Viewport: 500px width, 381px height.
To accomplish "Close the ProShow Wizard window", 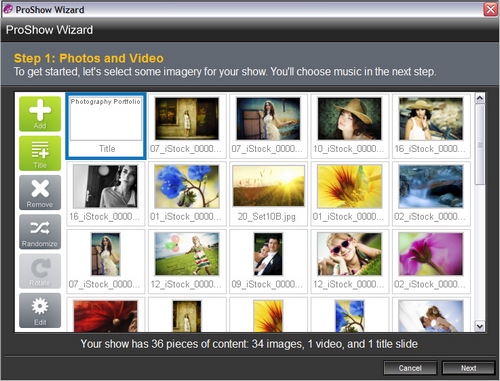I will pos(491,9).
